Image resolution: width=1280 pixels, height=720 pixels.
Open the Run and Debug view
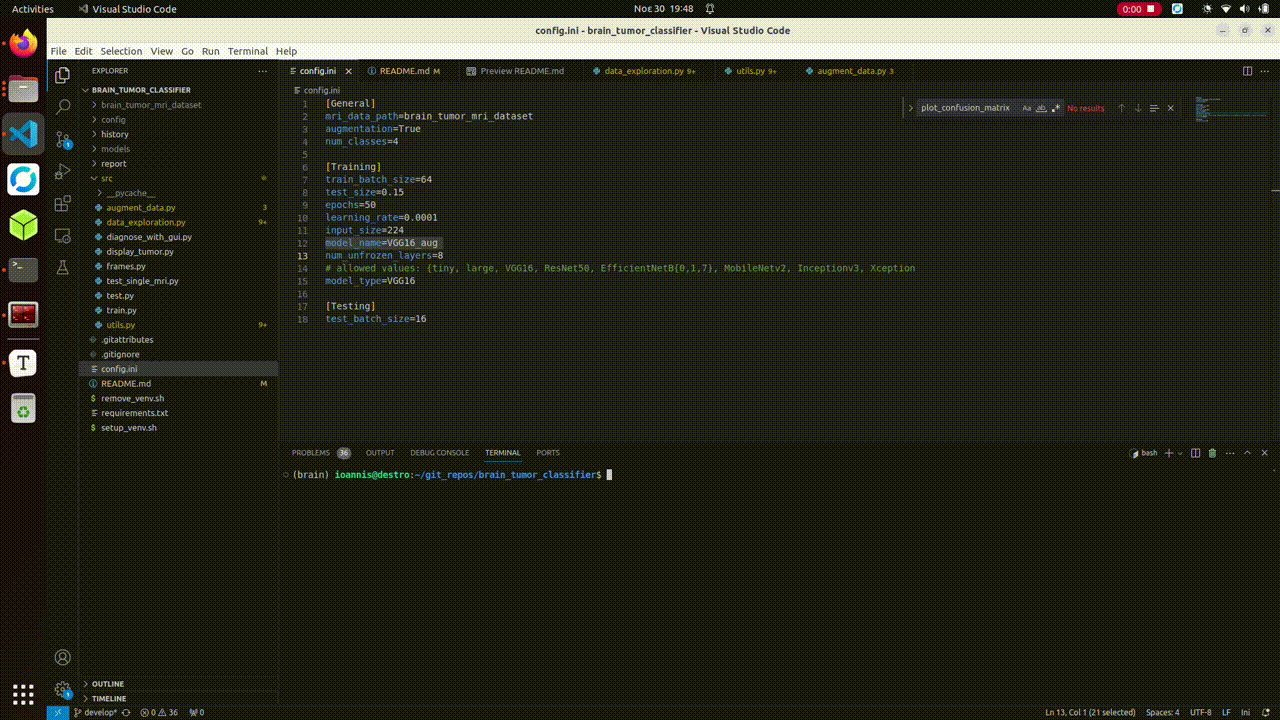[62, 171]
